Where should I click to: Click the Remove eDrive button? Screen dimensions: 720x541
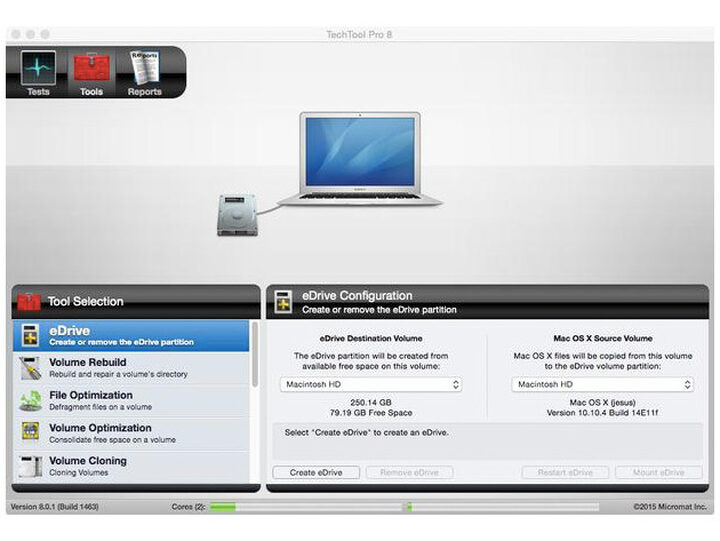[409, 473]
